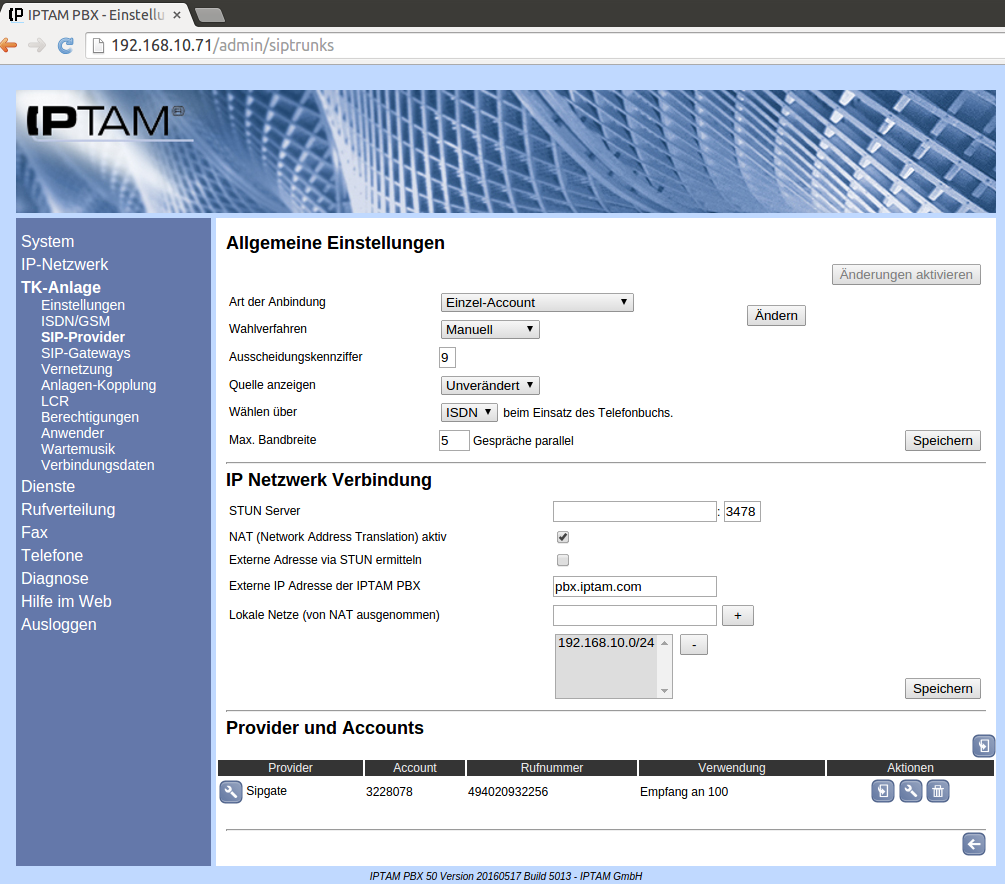Click Speichern under IP Netzwerk Verbindung
This screenshot has width=1005, height=884.
coord(942,689)
